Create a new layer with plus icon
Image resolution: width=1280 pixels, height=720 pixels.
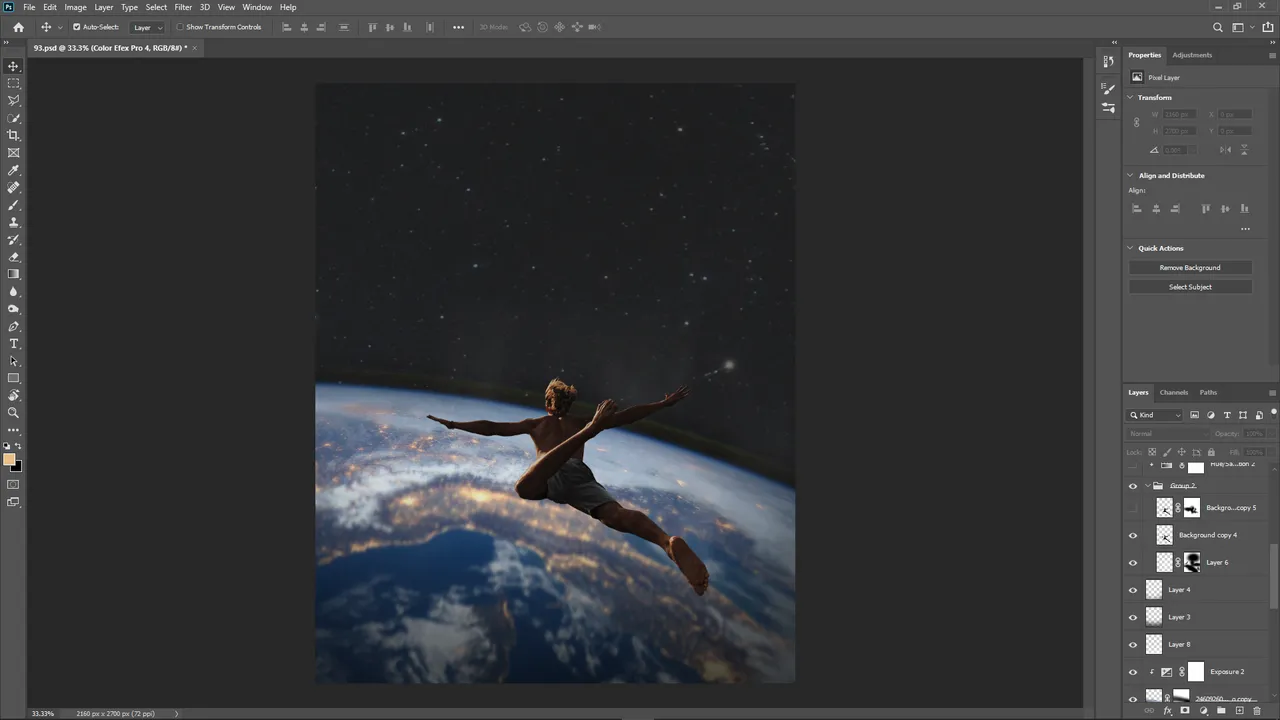tap(1239, 711)
